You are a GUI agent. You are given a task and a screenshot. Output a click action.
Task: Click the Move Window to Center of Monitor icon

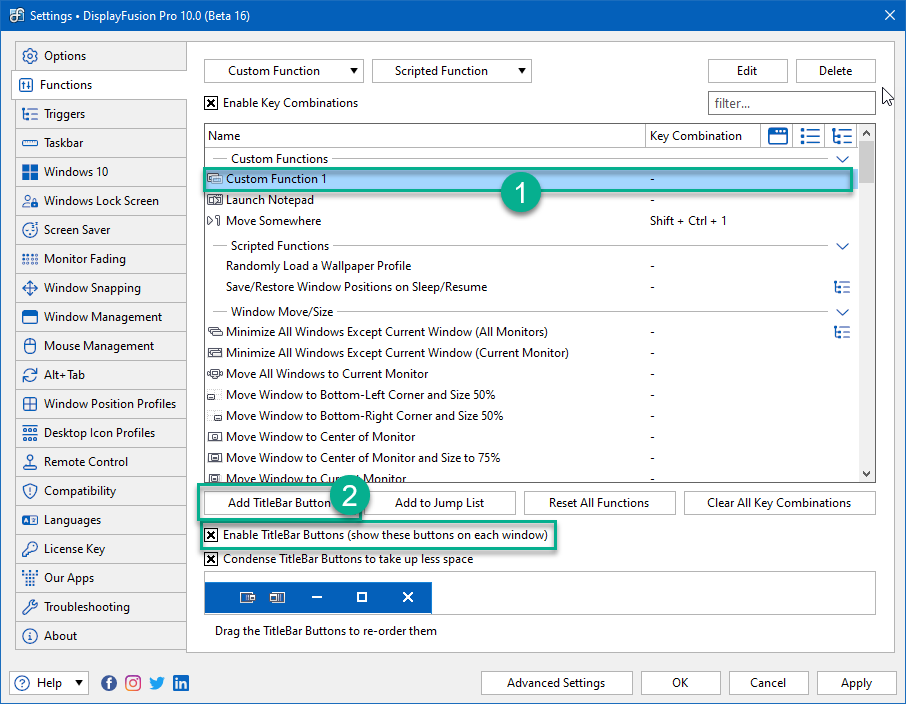(215, 437)
